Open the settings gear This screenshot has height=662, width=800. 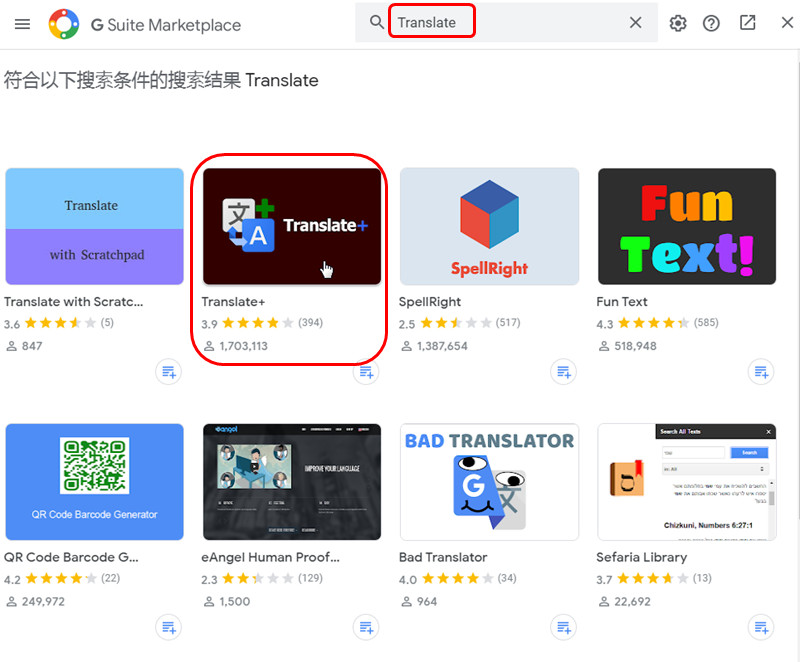tap(678, 23)
